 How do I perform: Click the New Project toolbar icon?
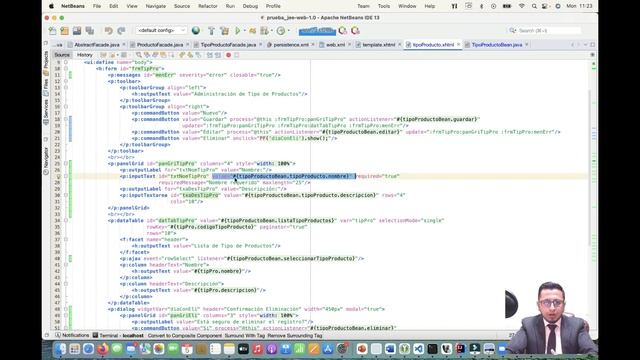tap(64, 31)
